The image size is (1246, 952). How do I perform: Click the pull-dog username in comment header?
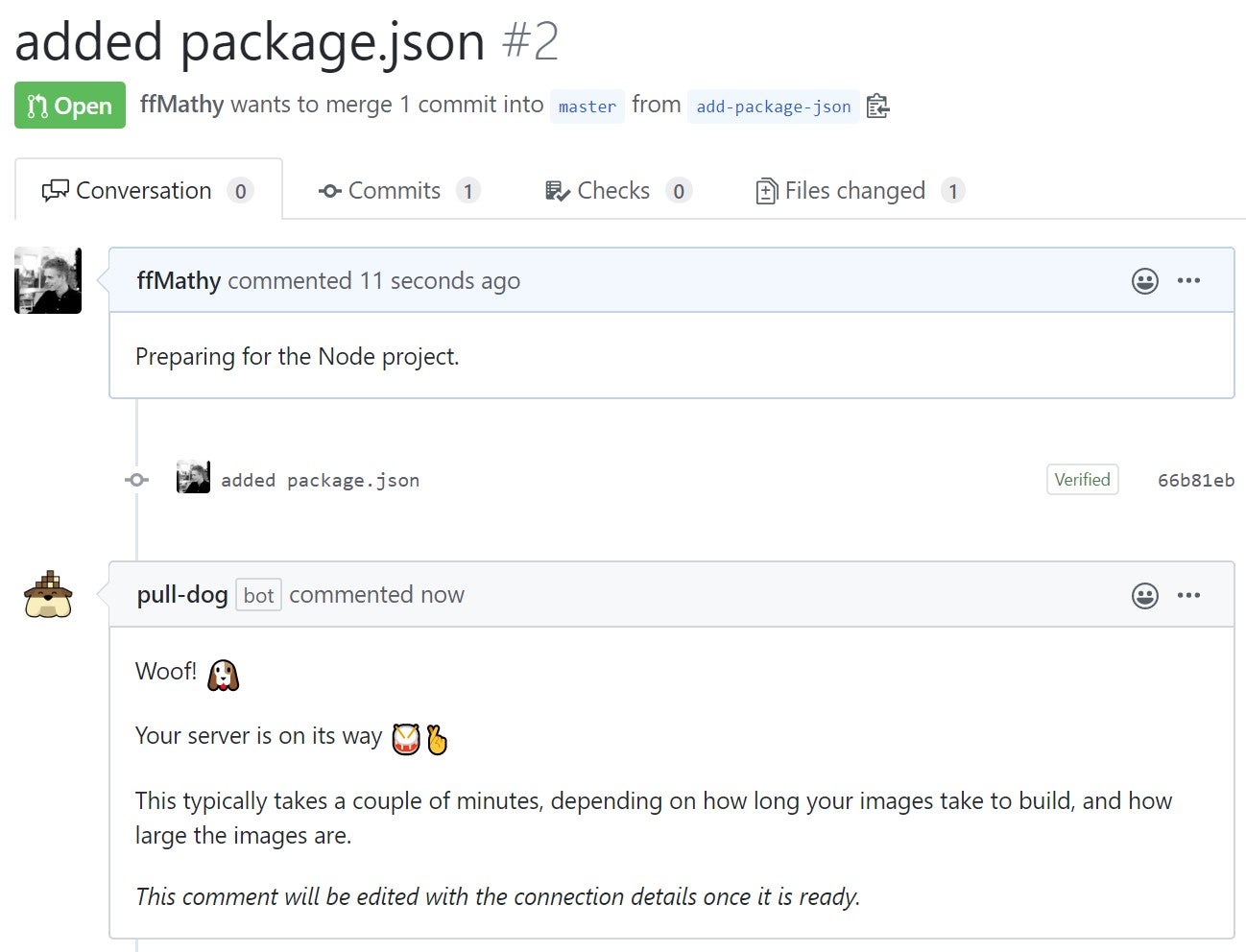(182, 595)
